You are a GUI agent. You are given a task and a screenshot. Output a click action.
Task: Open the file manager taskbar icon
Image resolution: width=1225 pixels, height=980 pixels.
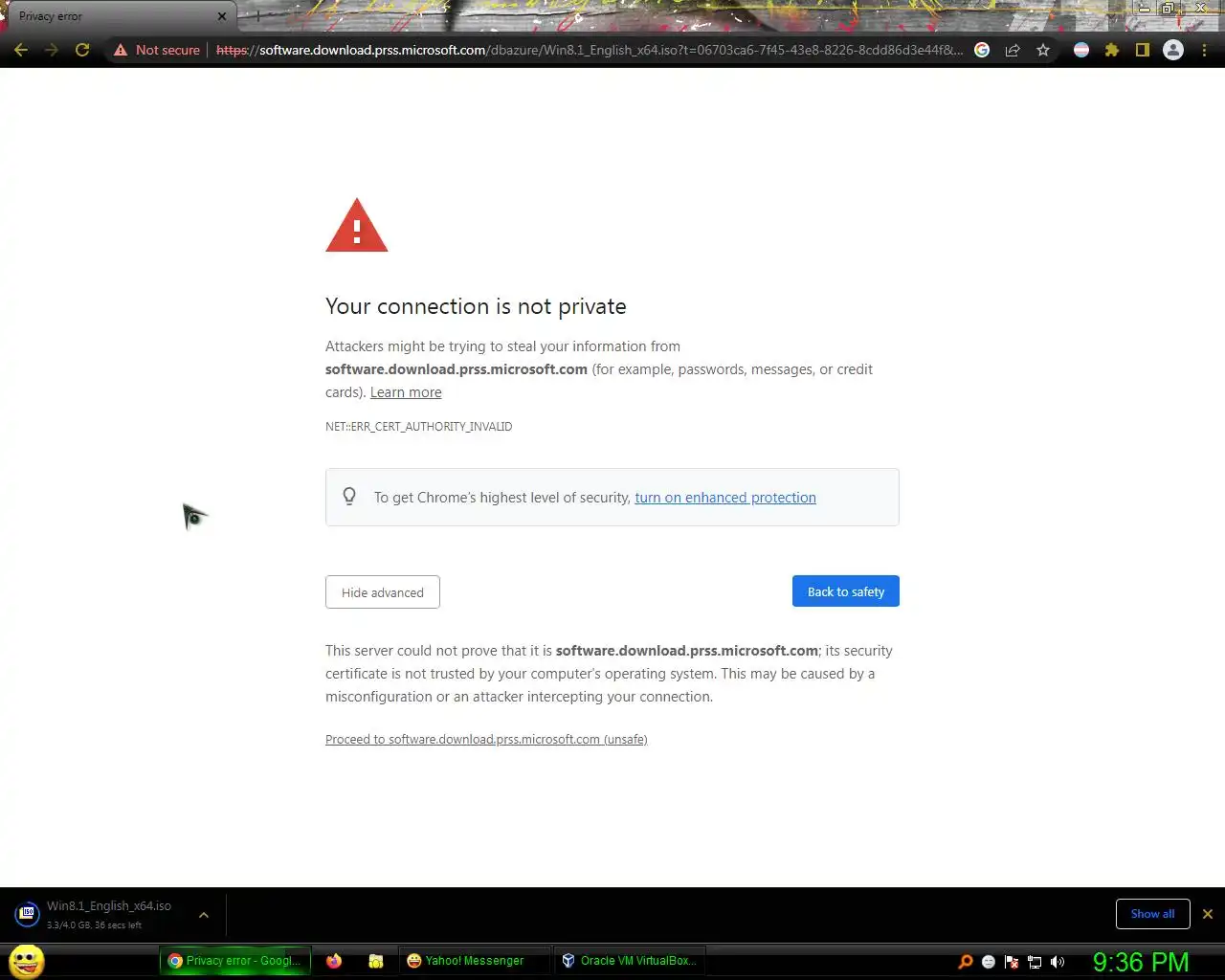click(x=376, y=961)
